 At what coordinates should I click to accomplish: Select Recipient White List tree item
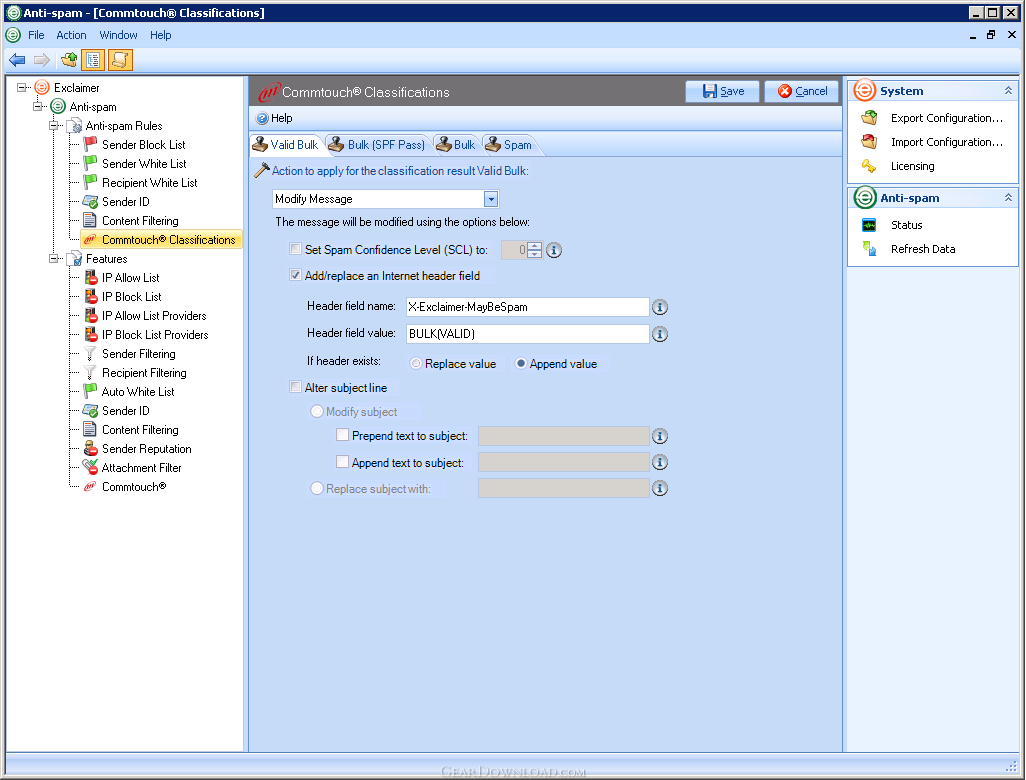click(149, 183)
